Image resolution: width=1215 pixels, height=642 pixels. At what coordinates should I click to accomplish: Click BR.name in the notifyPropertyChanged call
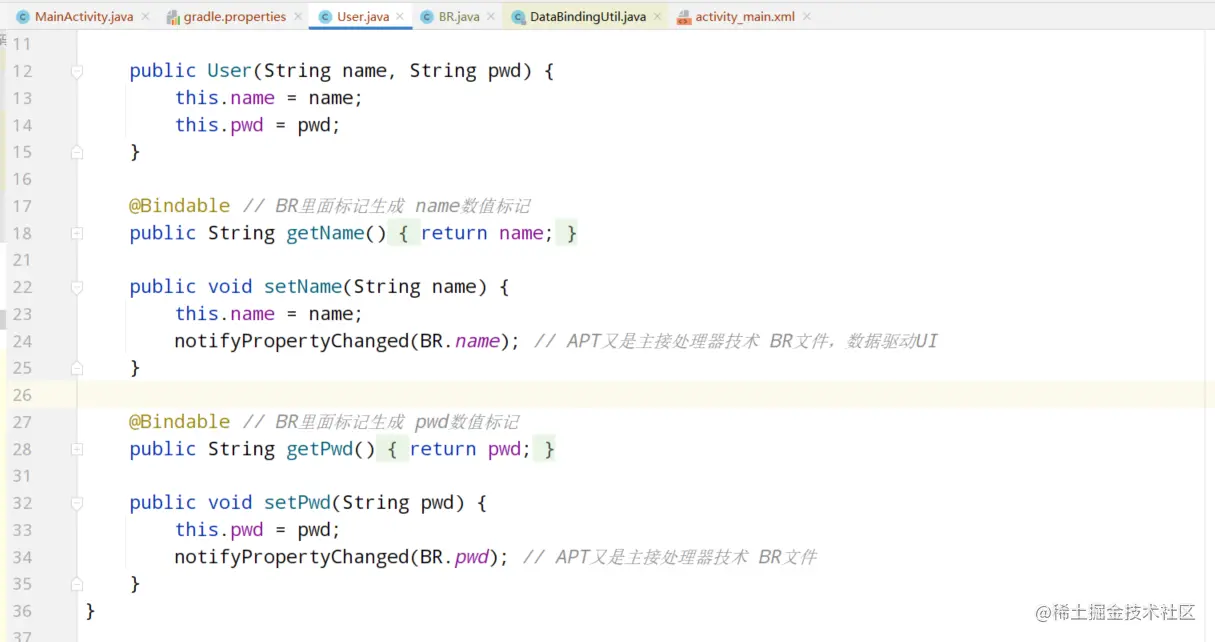pyautogui.click(x=459, y=341)
